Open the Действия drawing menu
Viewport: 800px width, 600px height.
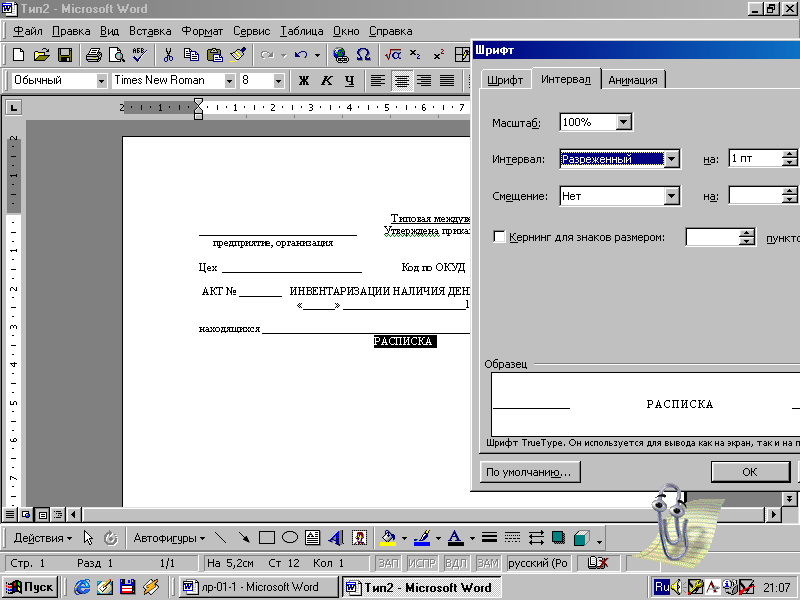click(x=42, y=538)
